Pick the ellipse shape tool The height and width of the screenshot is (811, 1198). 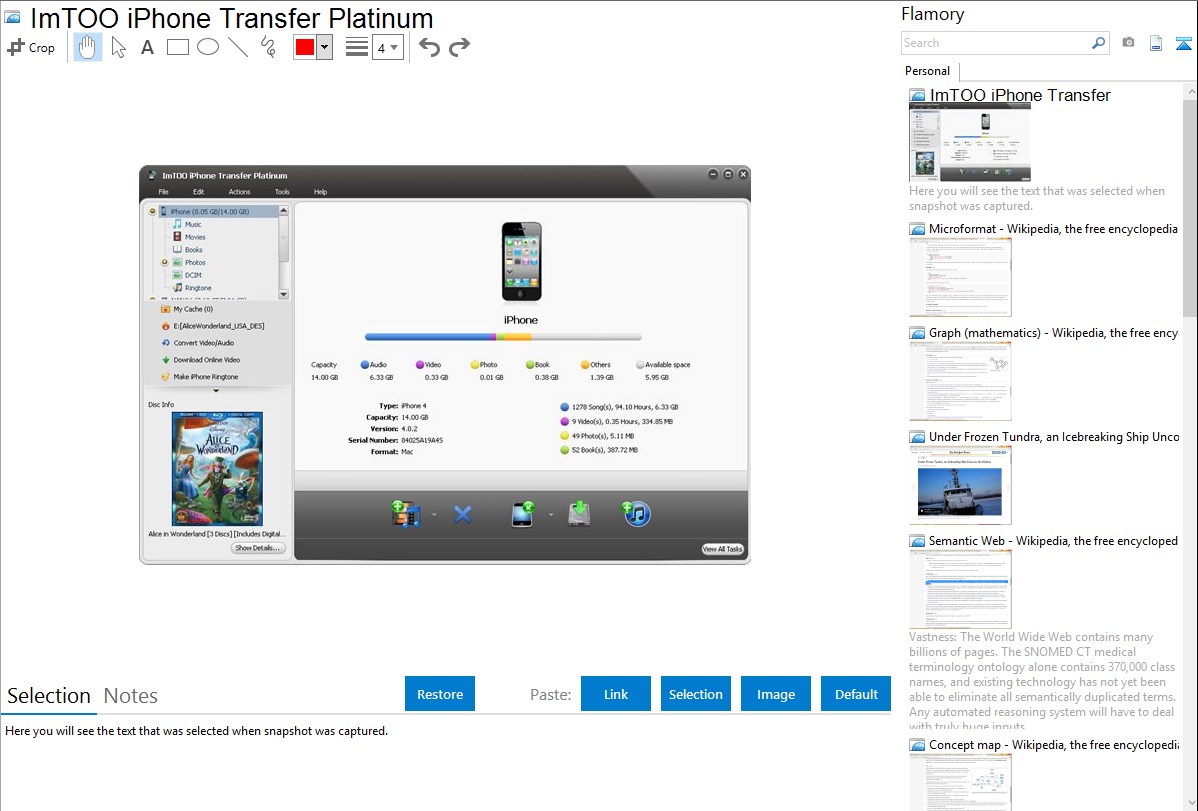(x=208, y=47)
